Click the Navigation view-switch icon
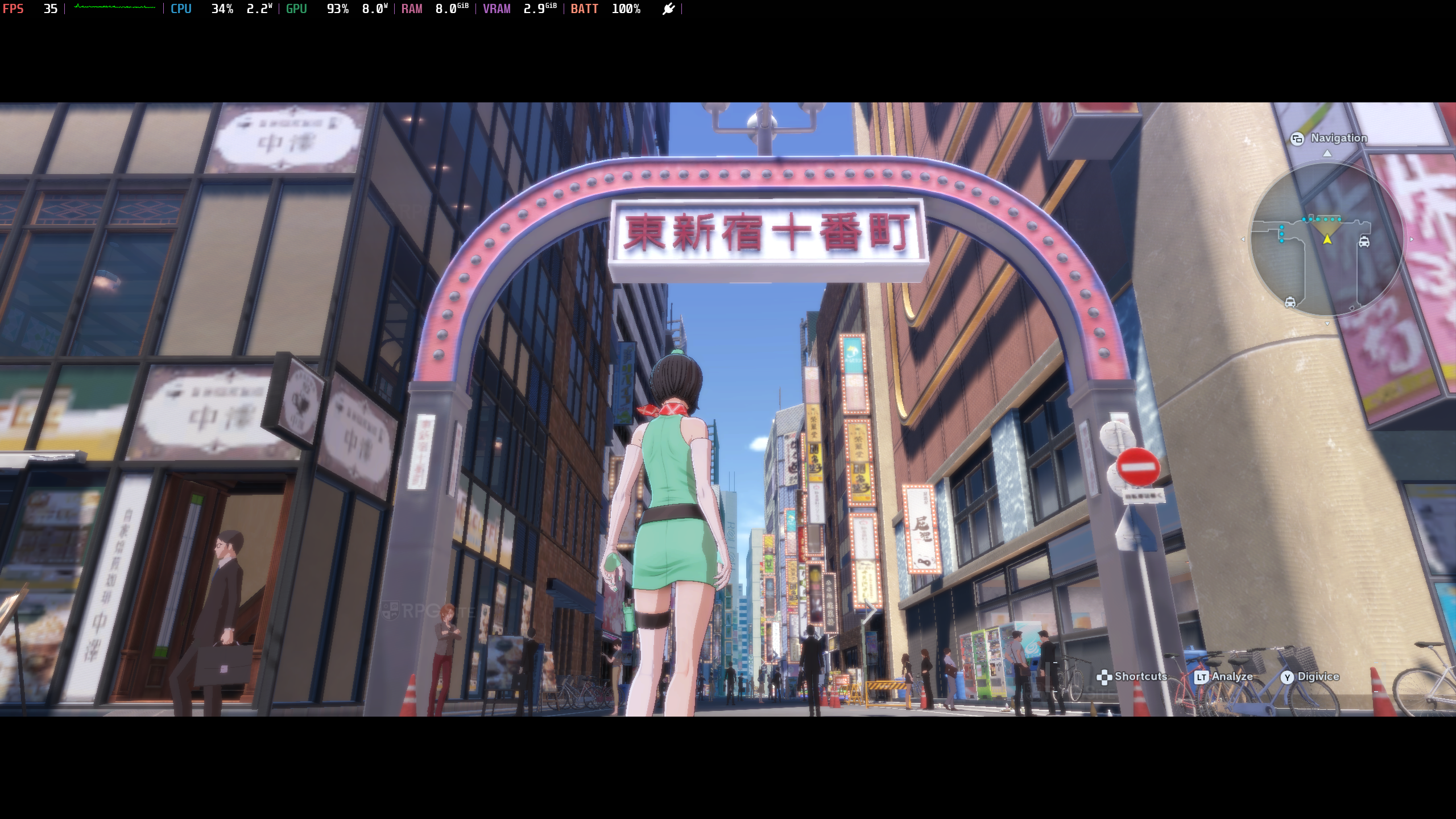The height and width of the screenshot is (819, 1456). [x=1297, y=139]
